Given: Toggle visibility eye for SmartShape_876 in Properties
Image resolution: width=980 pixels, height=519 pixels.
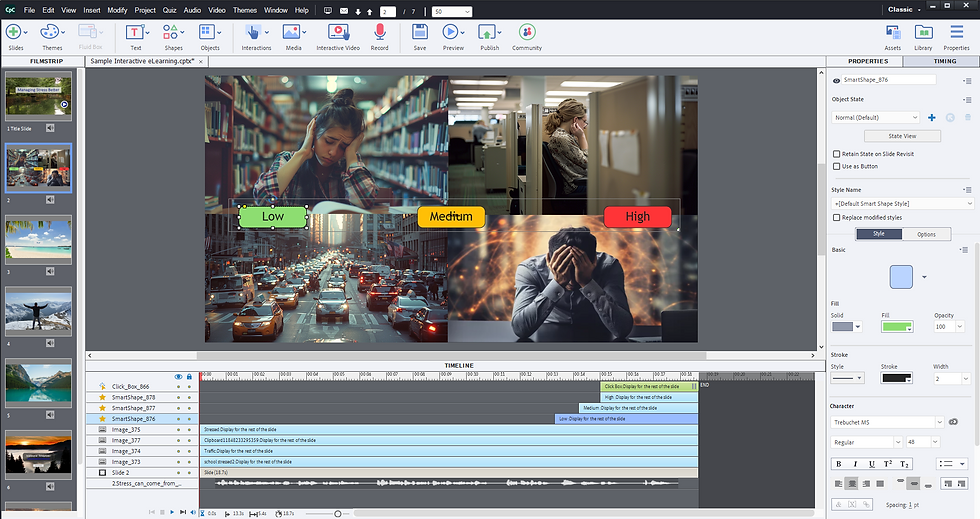Looking at the screenshot, I should click(x=836, y=80).
